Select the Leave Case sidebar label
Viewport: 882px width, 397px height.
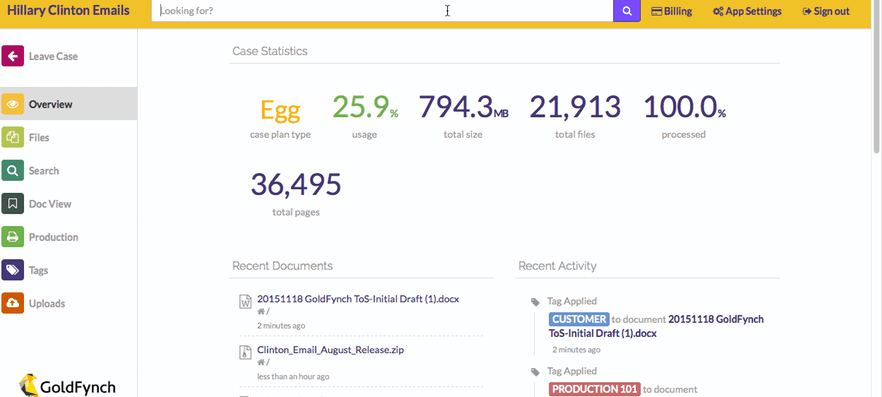tap(53, 56)
